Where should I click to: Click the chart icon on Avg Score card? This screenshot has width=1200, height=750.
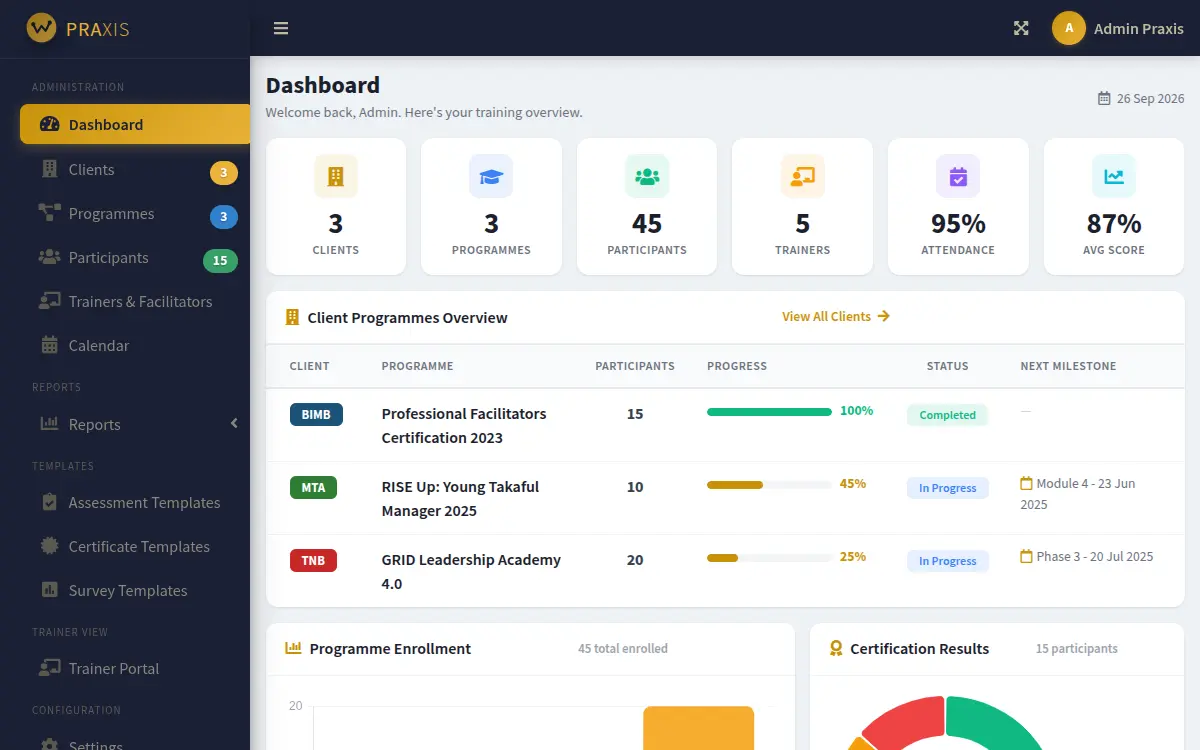click(x=1114, y=176)
